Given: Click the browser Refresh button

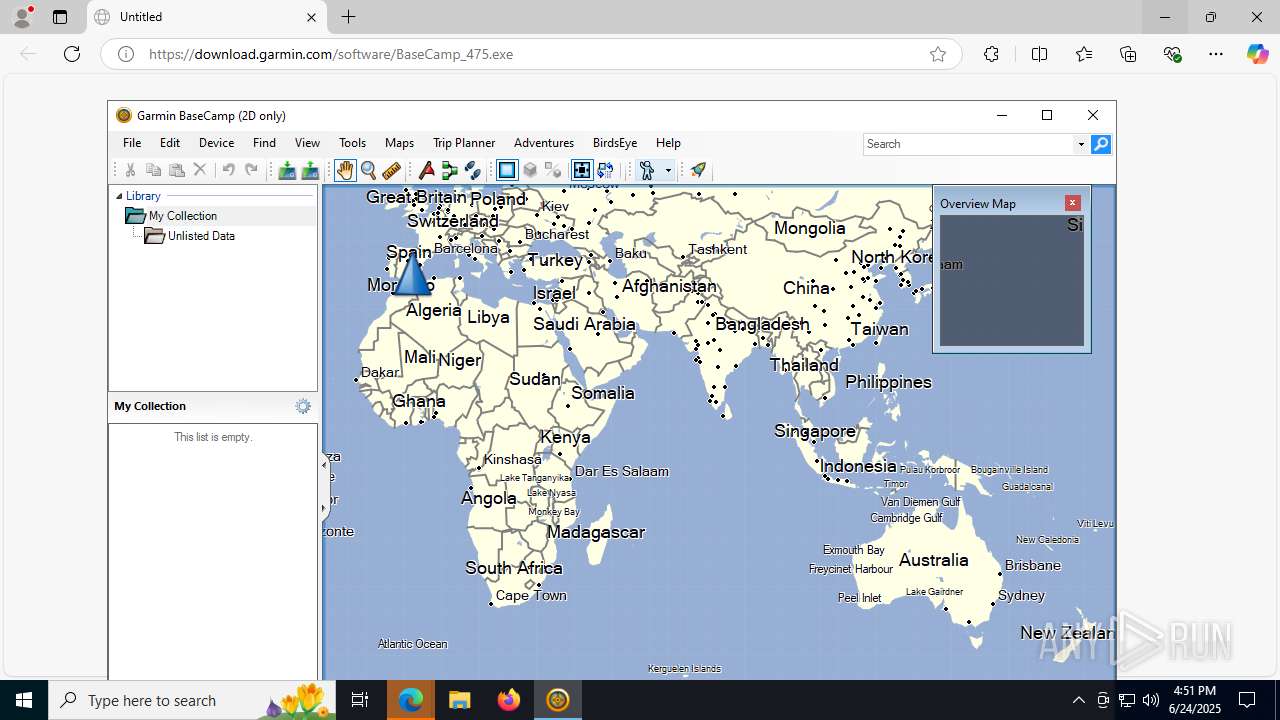Looking at the screenshot, I should click(x=72, y=54).
